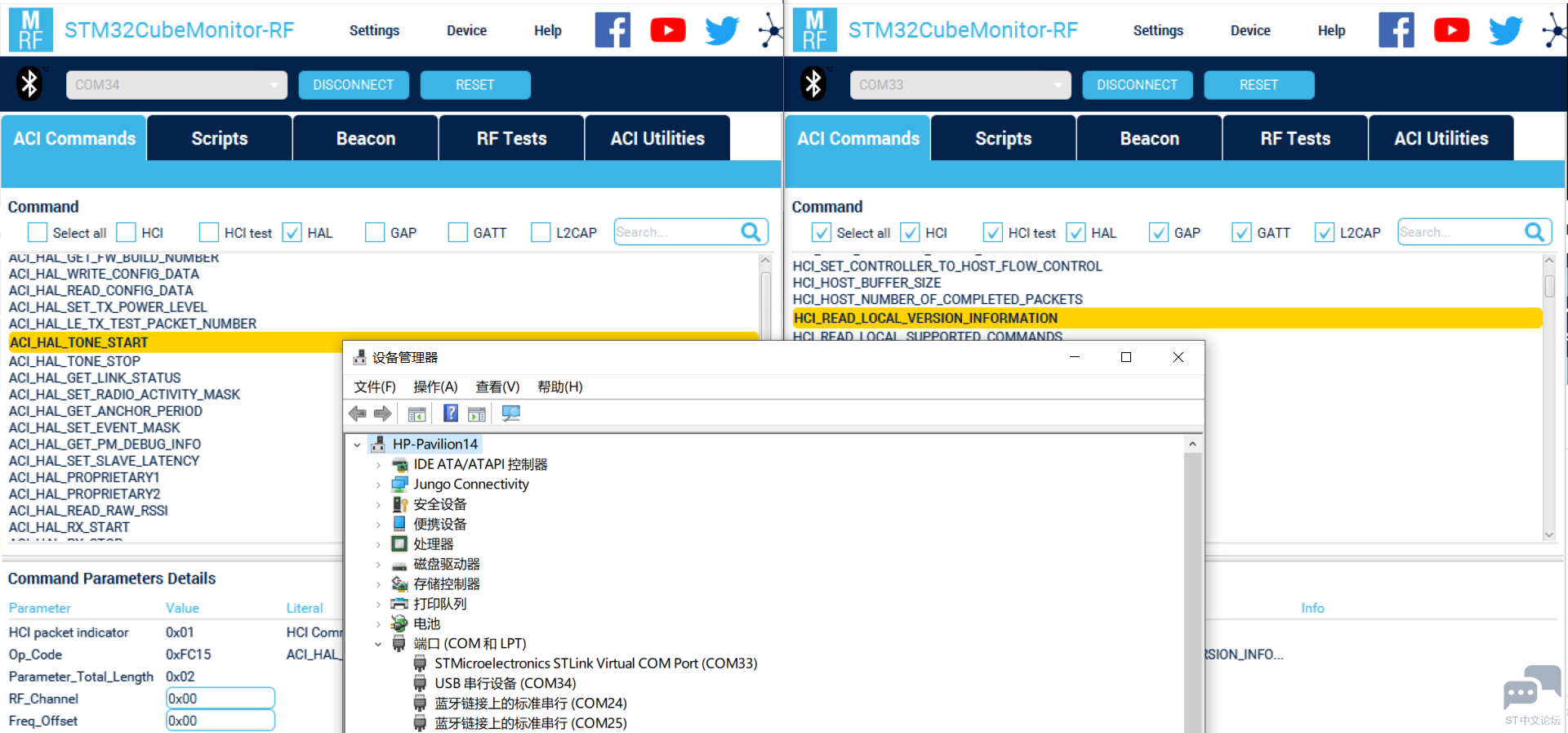Click the RF_Channel value input field

coord(220,699)
